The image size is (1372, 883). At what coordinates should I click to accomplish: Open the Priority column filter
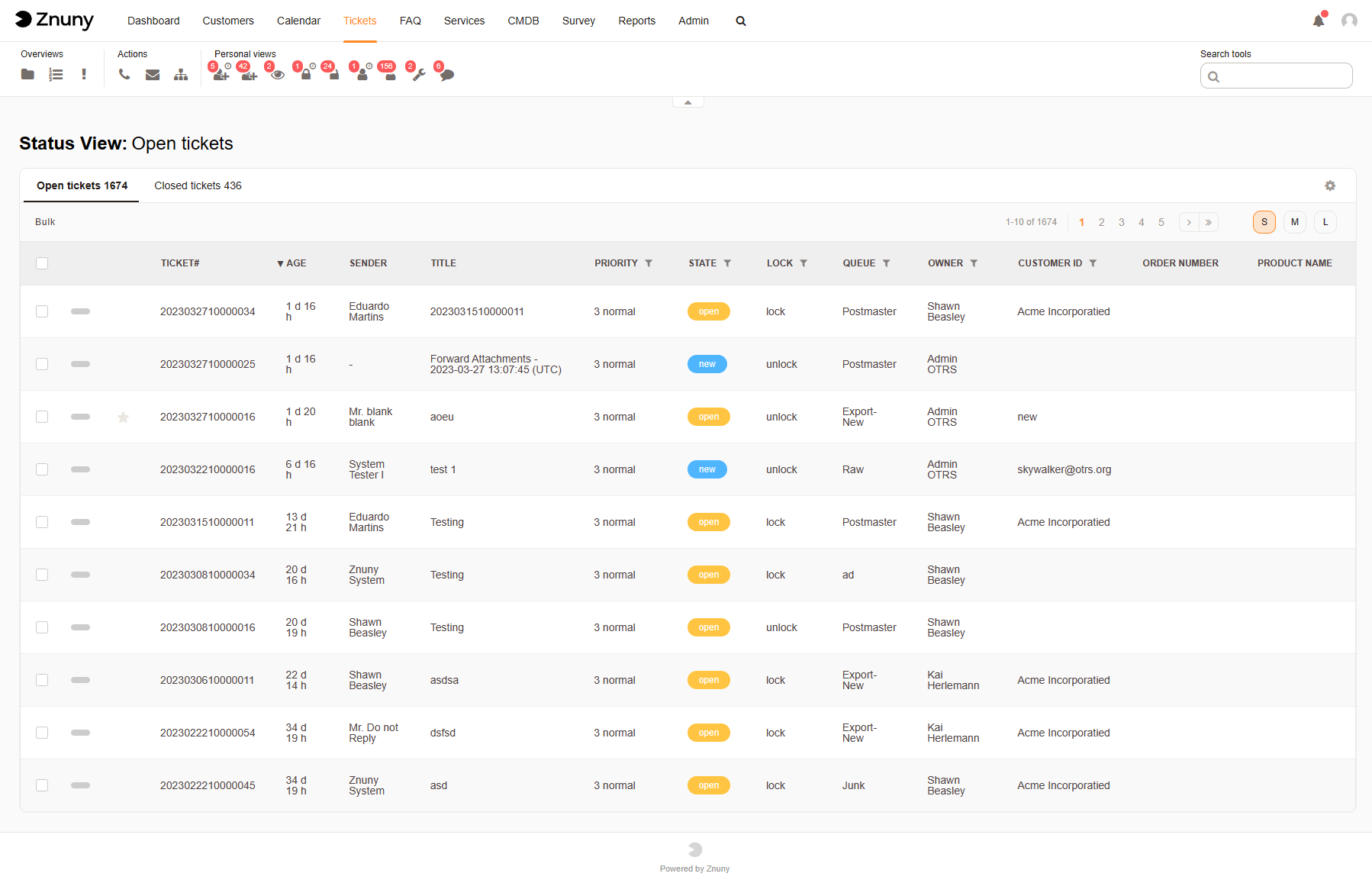pyautogui.click(x=649, y=263)
